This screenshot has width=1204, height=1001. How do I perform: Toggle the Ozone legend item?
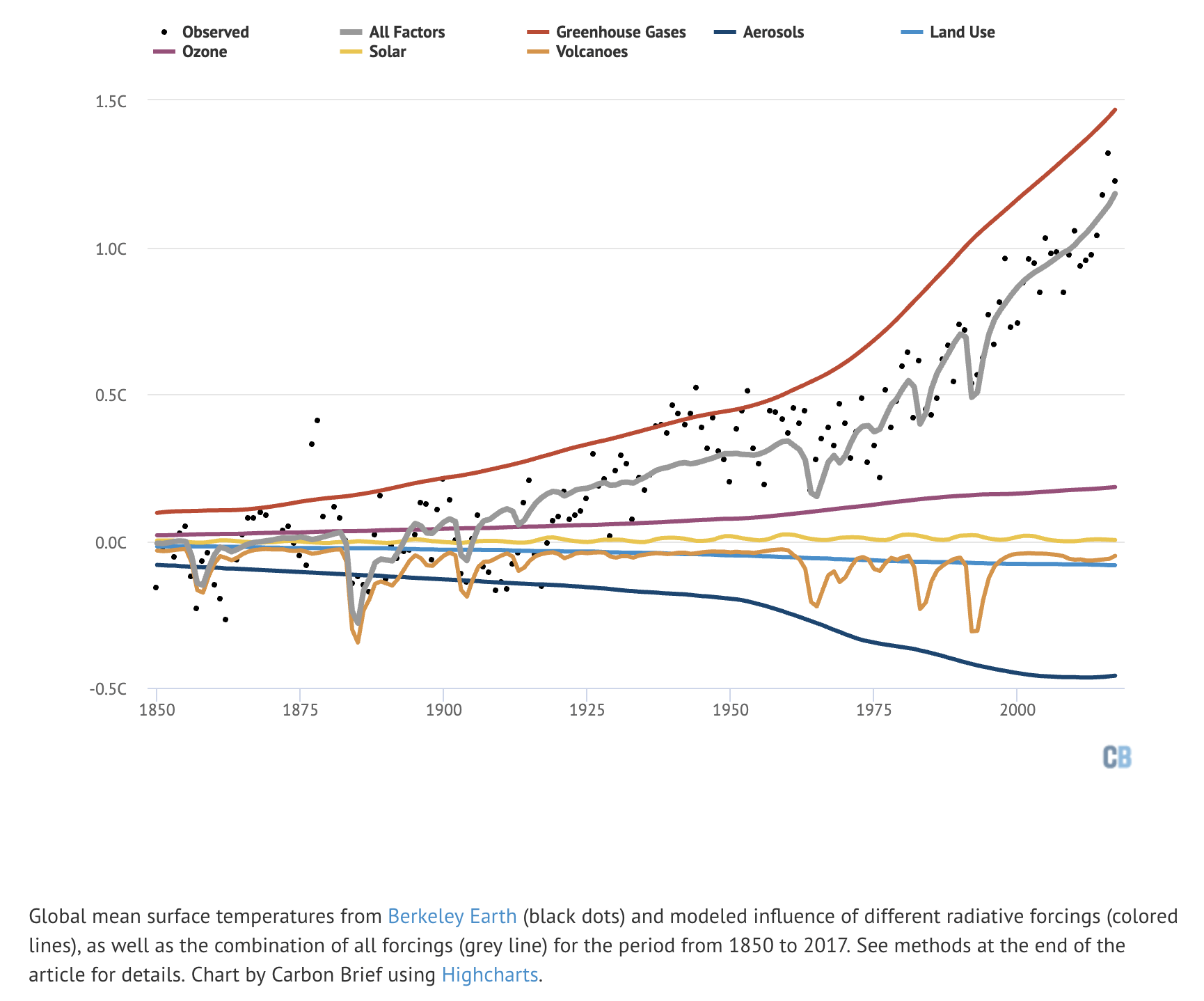point(204,52)
